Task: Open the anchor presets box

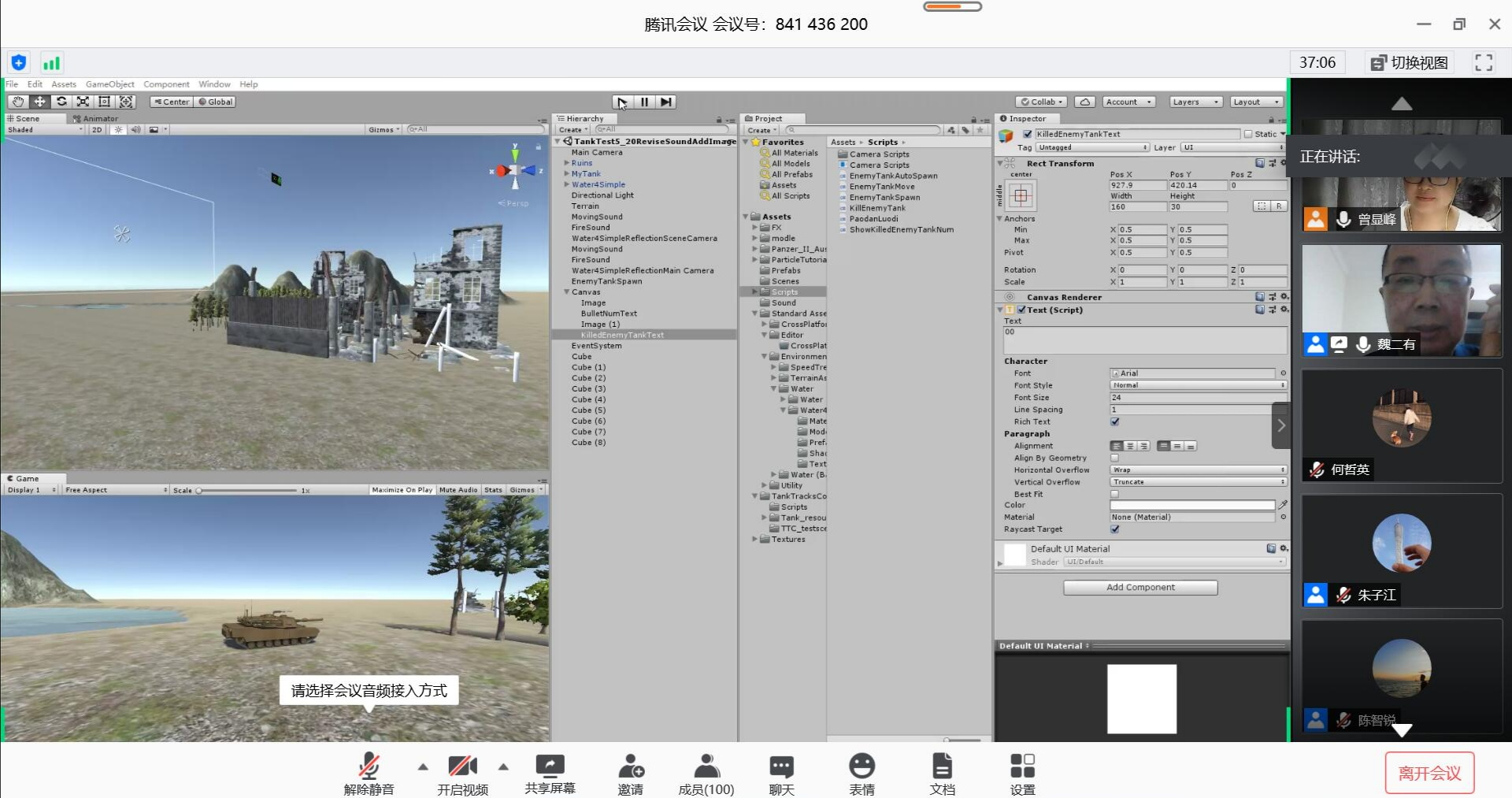Action: pyautogui.click(x=1021, y=195)
